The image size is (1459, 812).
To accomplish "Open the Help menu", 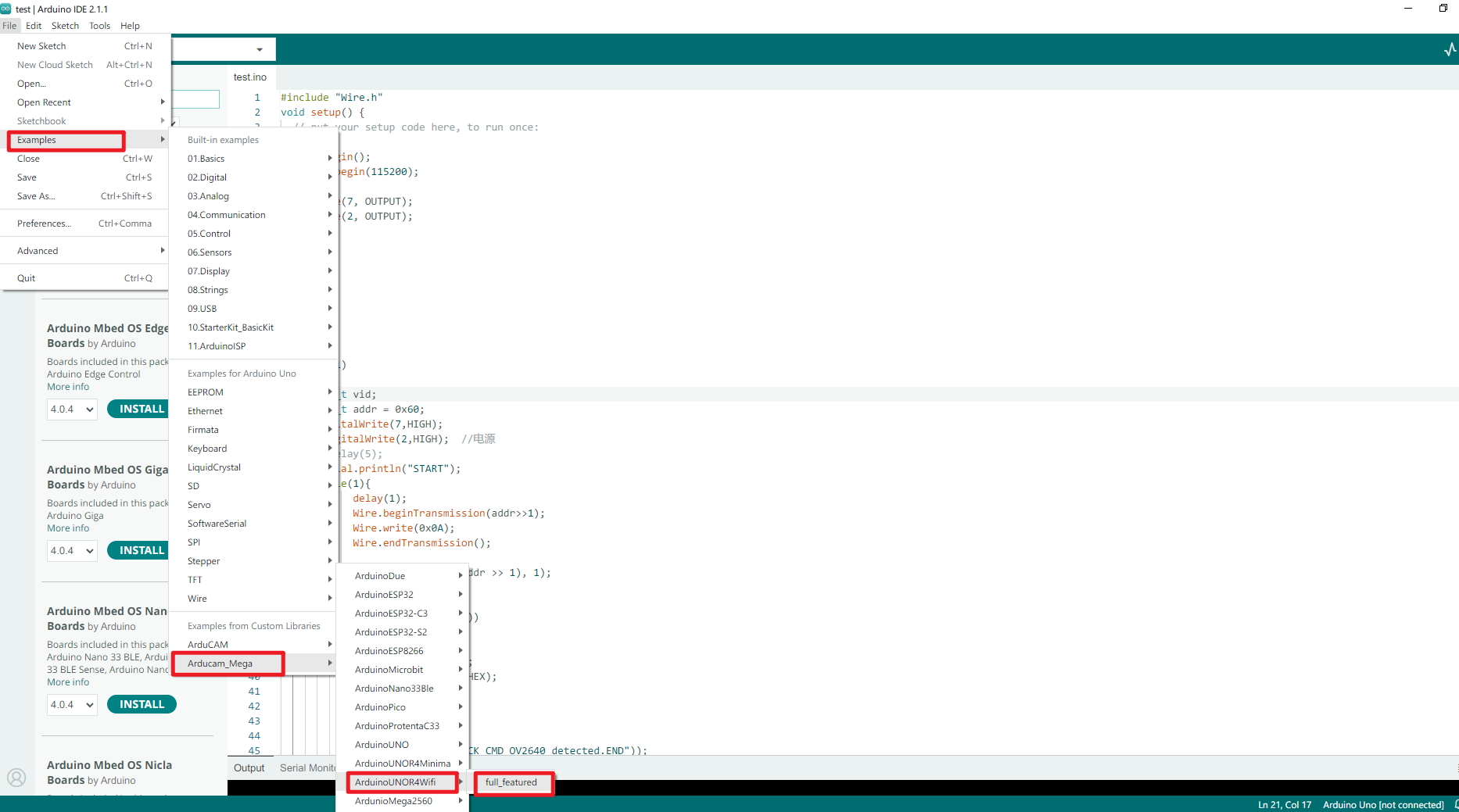I will (x=130, y=26).
